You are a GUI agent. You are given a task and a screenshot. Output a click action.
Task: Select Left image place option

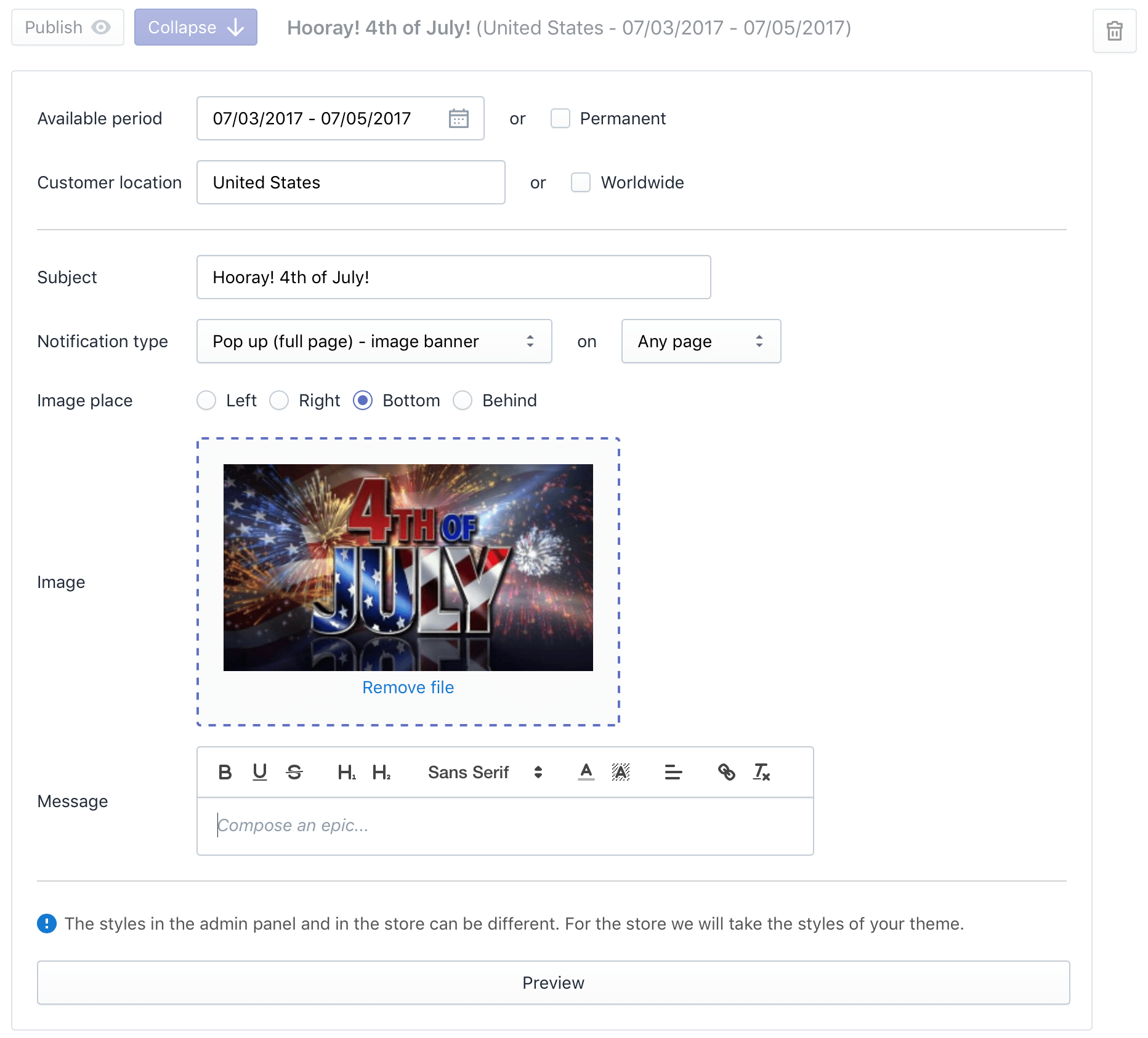tap(206, 400)
